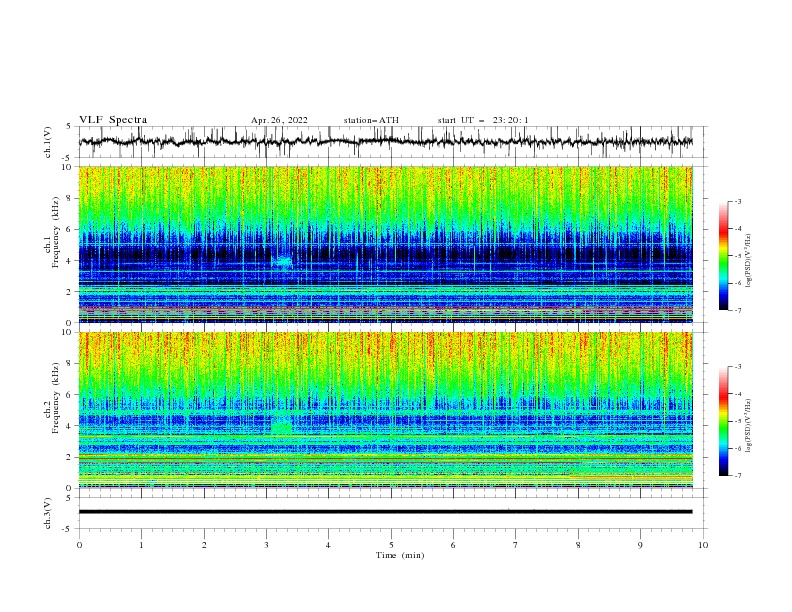Select the date "Apr. 26, 2022"

tap(279, 120)
